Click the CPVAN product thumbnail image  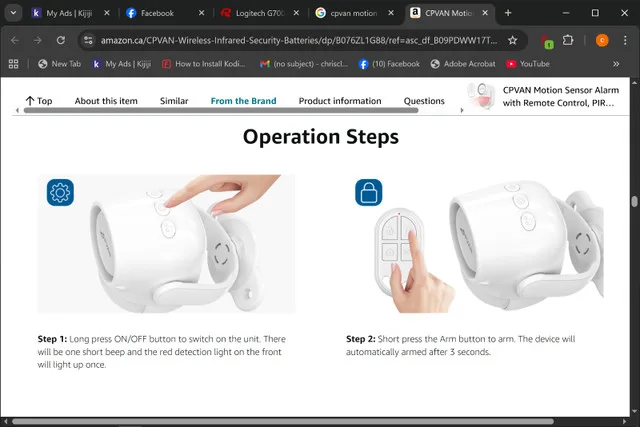(x=482, y=96)
